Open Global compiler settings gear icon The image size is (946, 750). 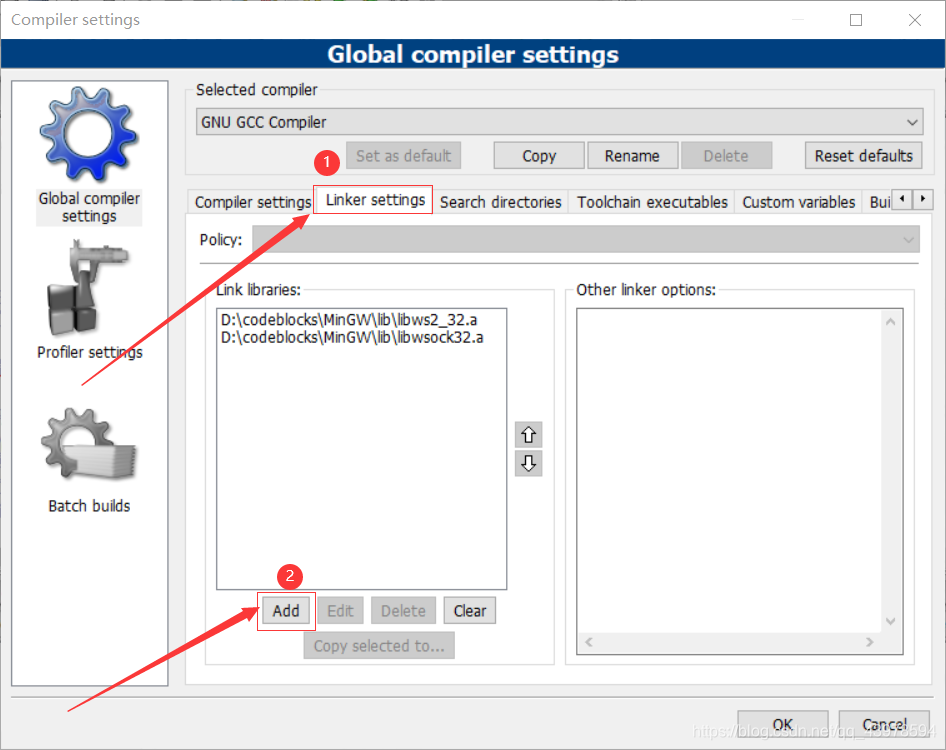click(x=89, y=133)
